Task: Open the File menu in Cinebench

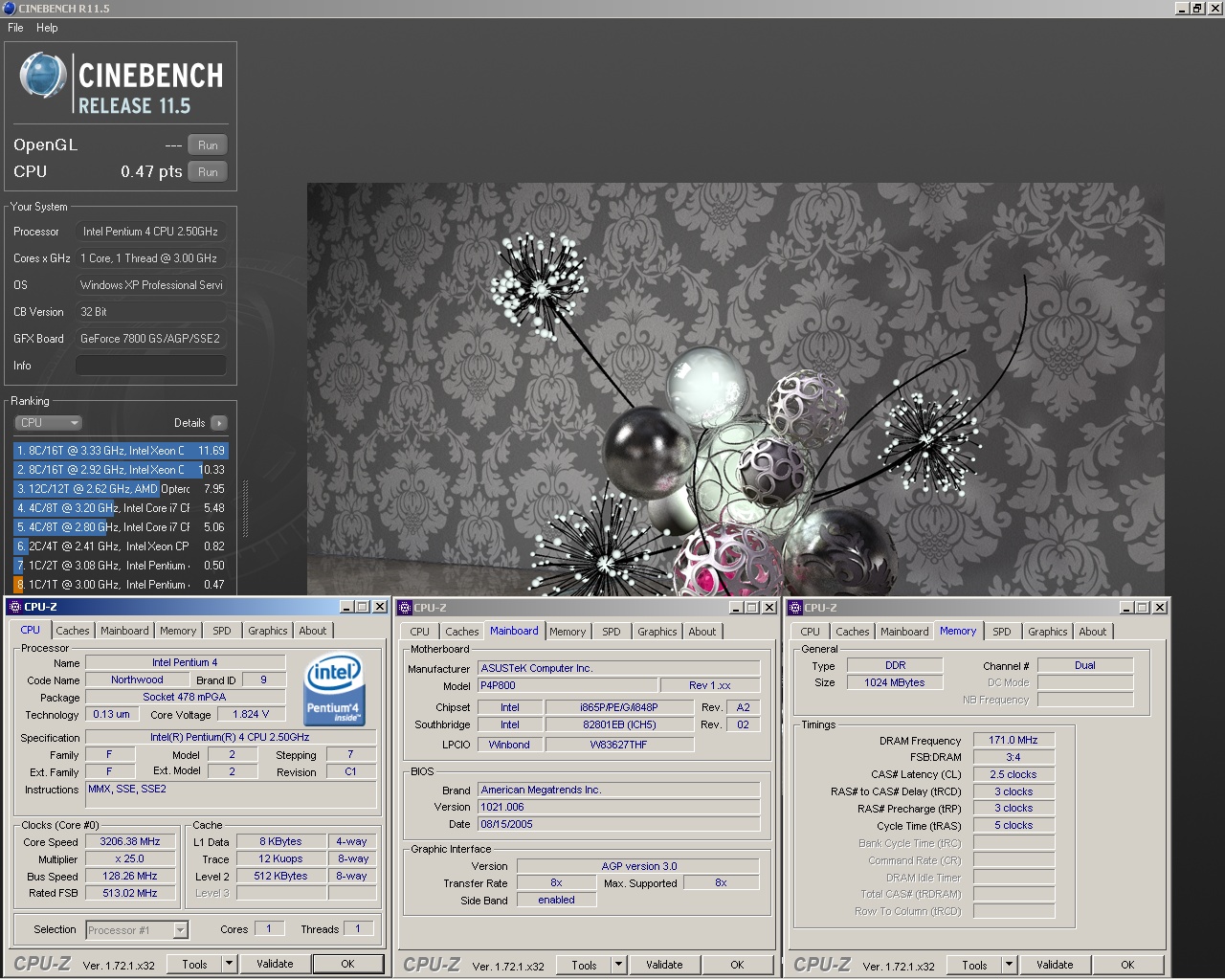Action: [x=15, y=28]
